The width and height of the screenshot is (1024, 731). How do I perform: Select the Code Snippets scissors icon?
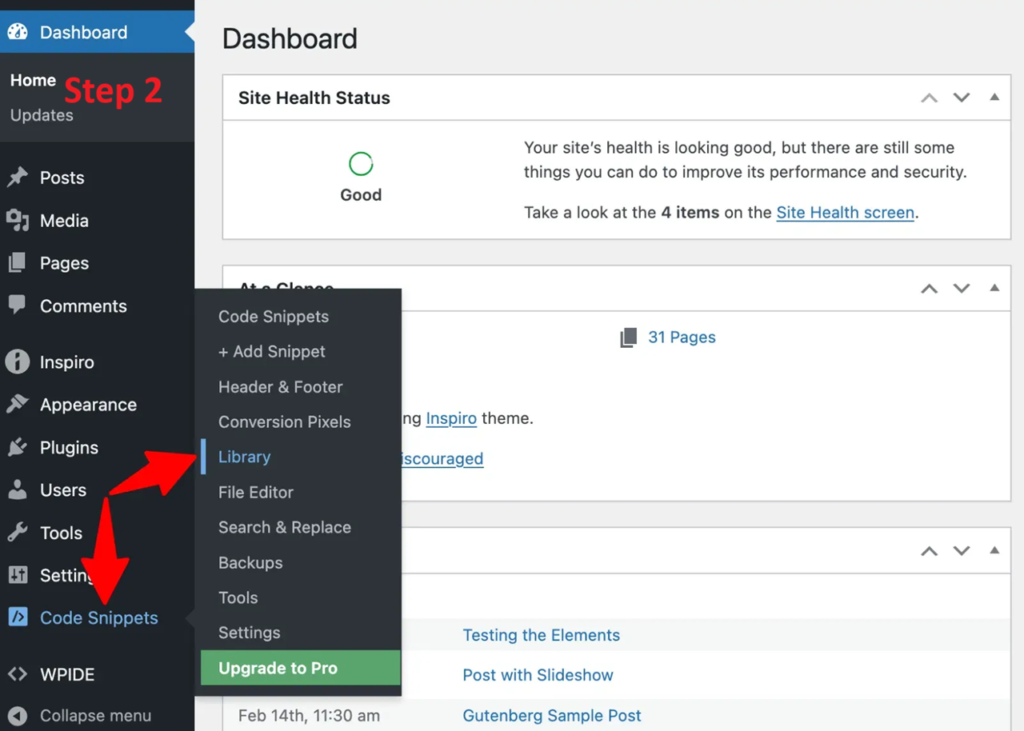tap(20, 618)
